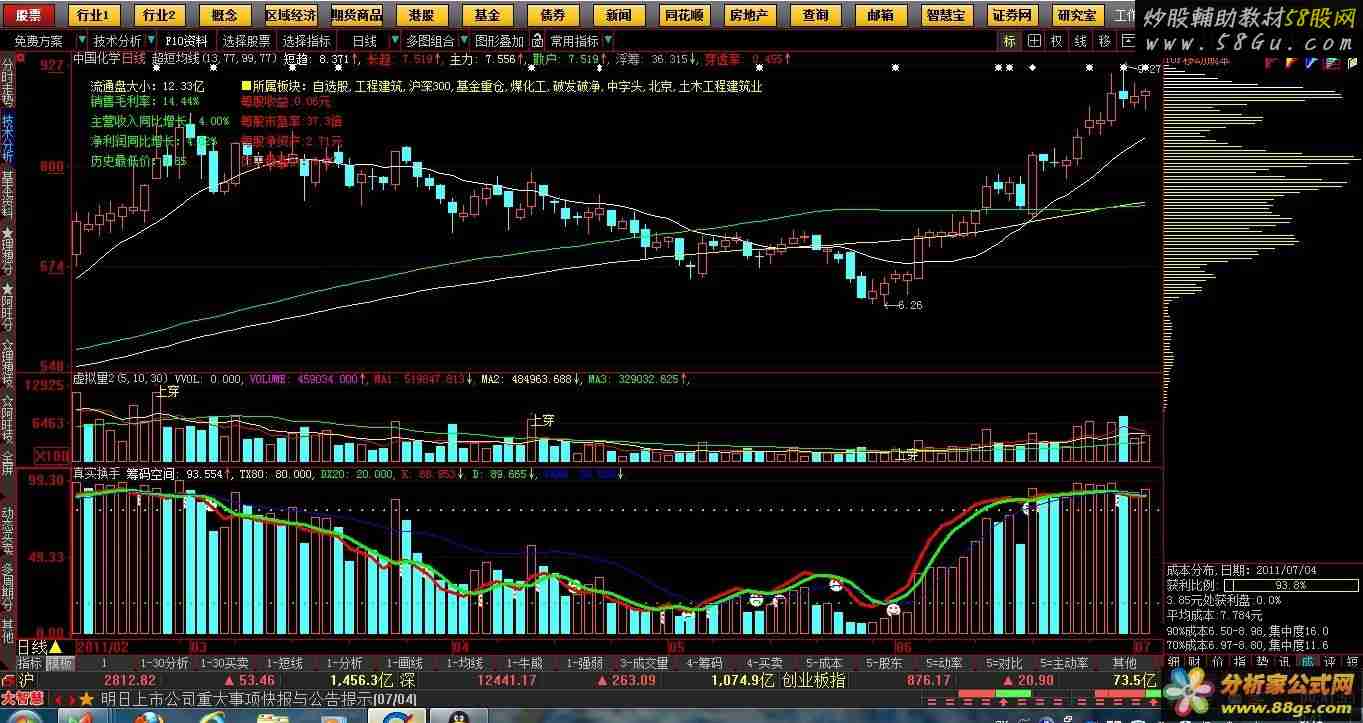Click the 概念 top navigation button
Viewport: 1363px width, 723px height.
[x=226, y=15]
